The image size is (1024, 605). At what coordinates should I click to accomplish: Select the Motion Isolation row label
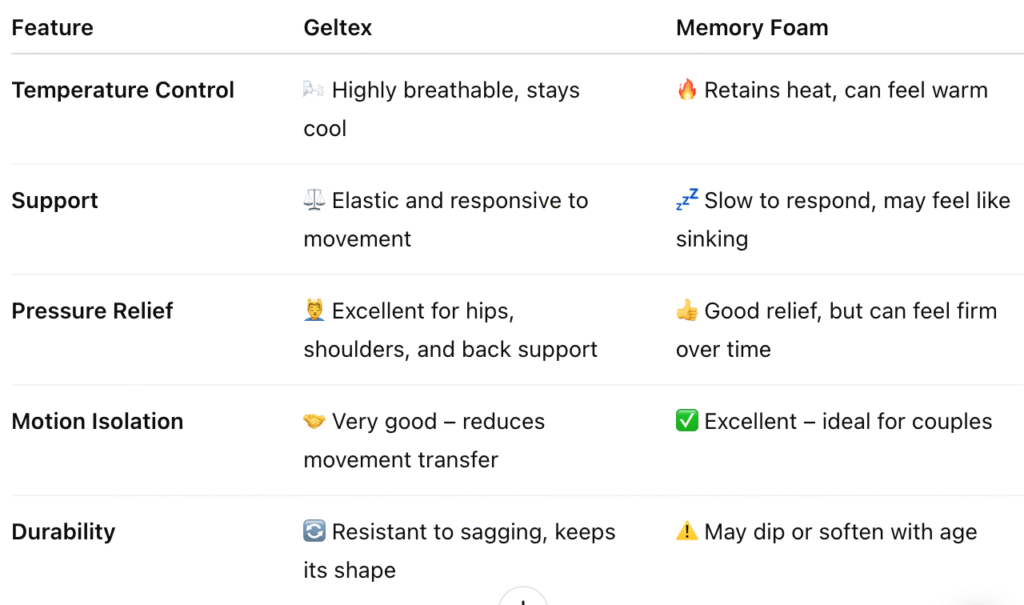tap(97, 421)
